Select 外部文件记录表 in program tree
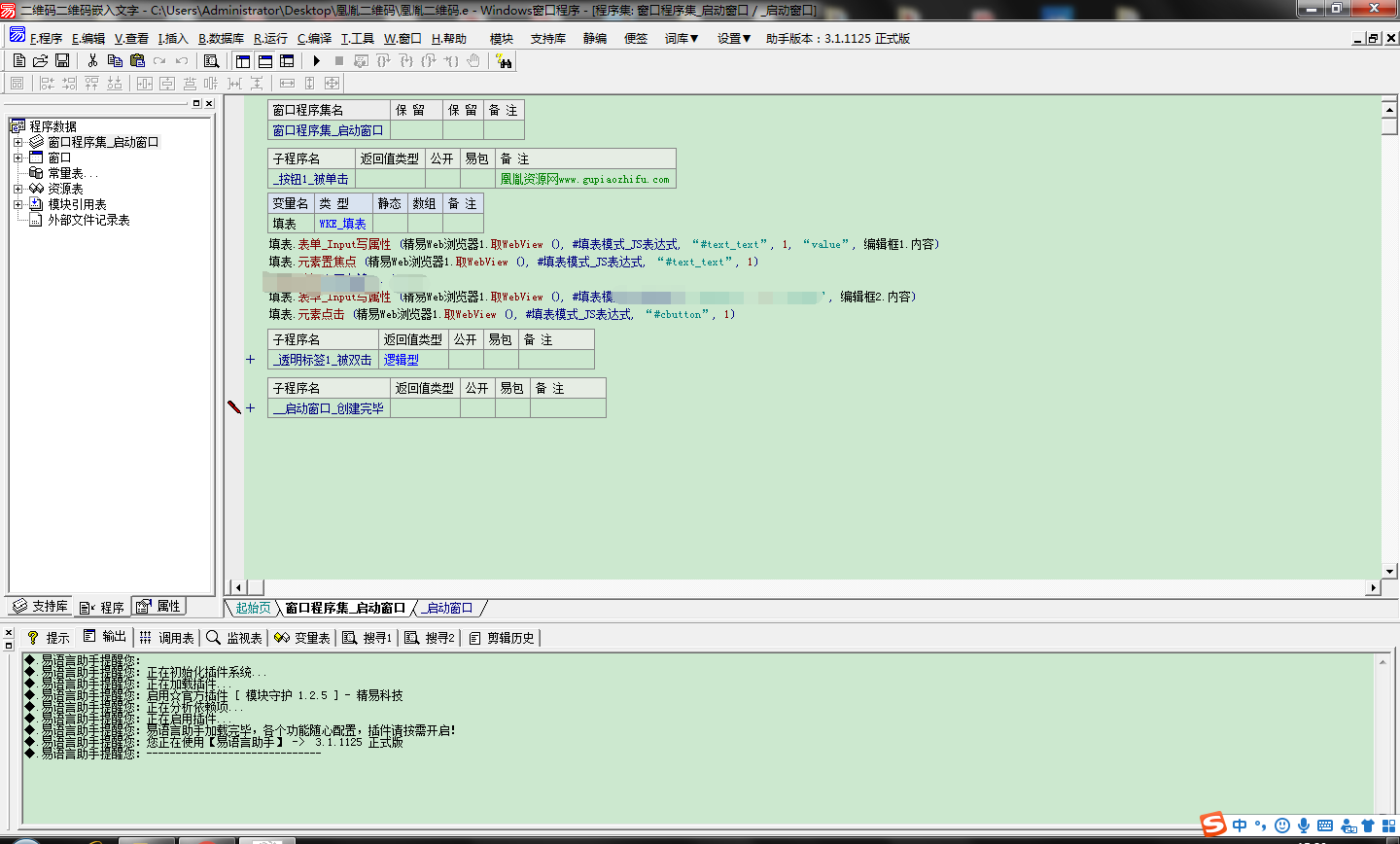Image resolution: width=1400 pixels, height=844 pixels. [x=88, y=220]
